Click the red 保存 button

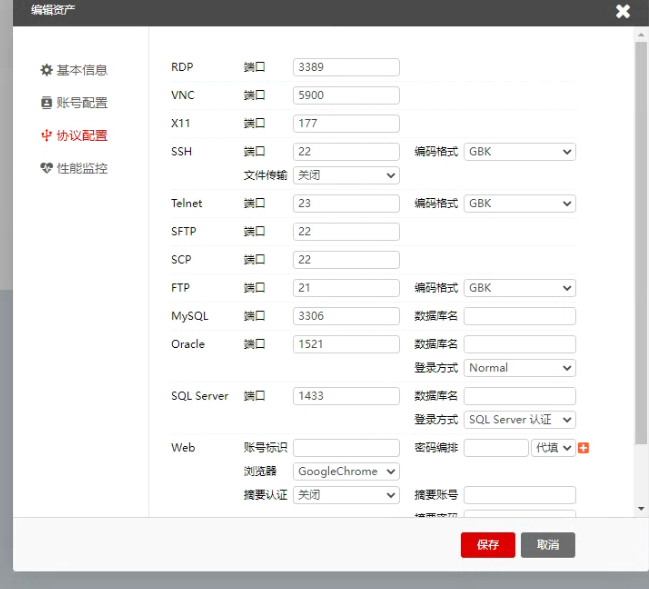tap(487, 545)
